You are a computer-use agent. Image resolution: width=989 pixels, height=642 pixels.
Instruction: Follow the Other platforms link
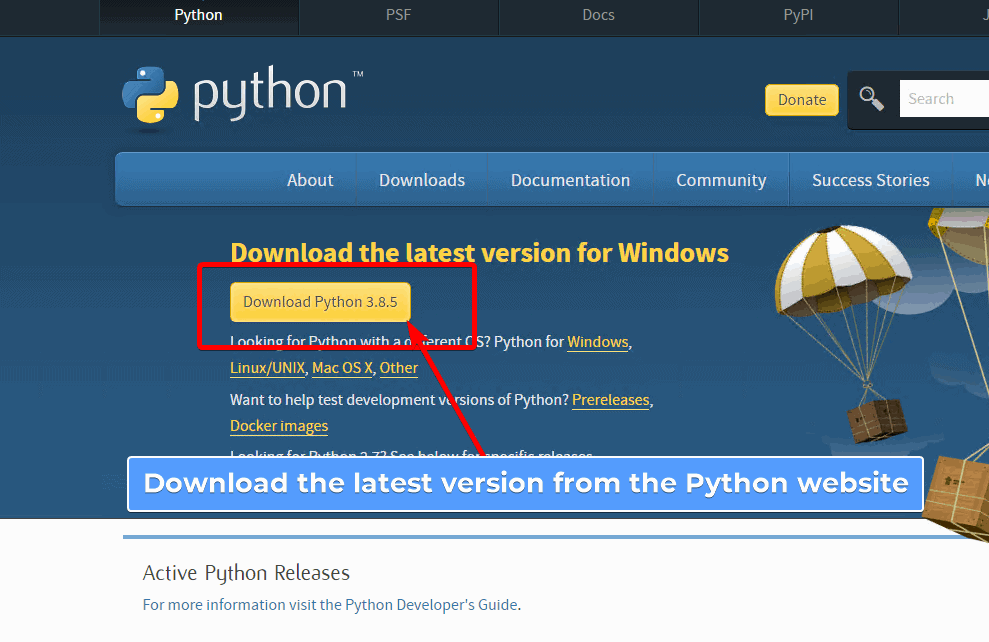tap(399, 368)
